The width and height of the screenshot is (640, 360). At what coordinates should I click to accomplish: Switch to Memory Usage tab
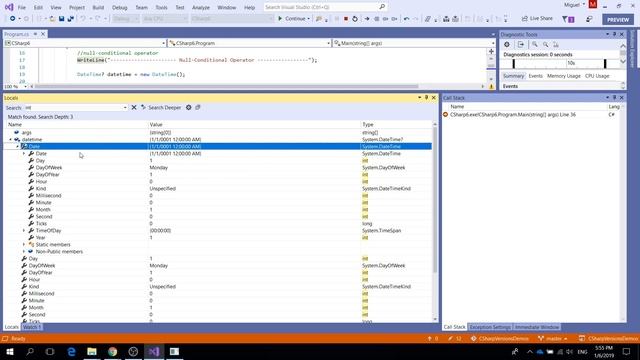564,76
